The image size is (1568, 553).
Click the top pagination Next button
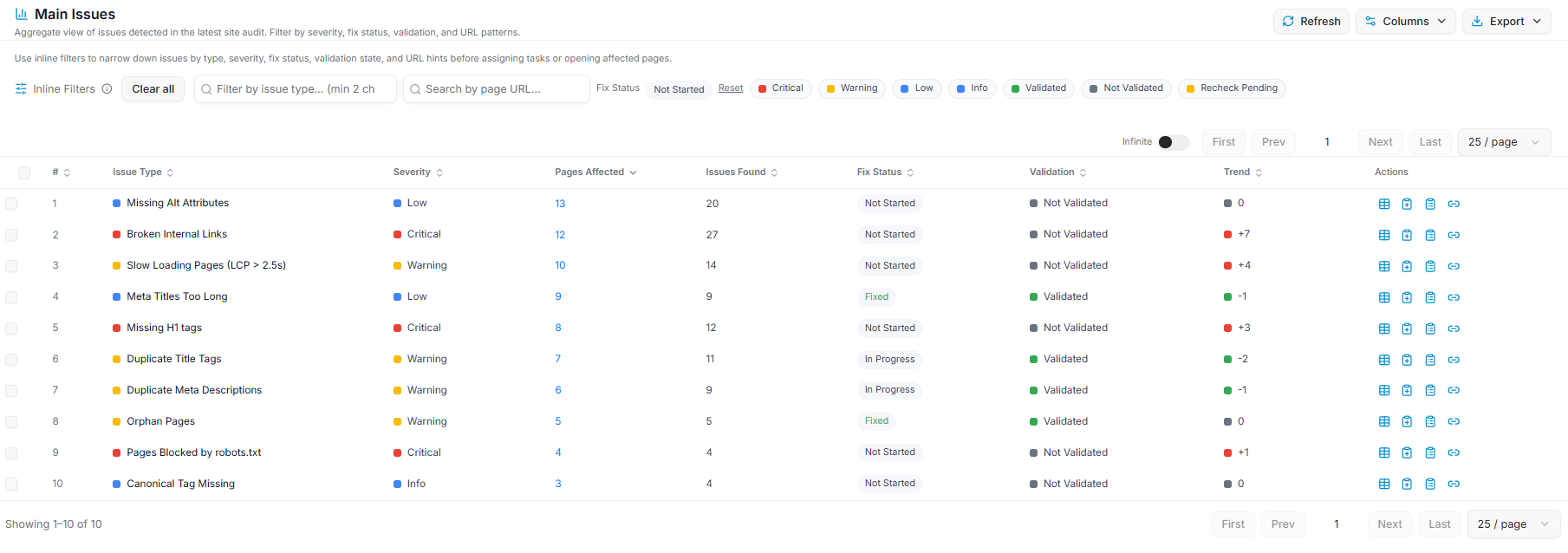(x=1380, y=142)
